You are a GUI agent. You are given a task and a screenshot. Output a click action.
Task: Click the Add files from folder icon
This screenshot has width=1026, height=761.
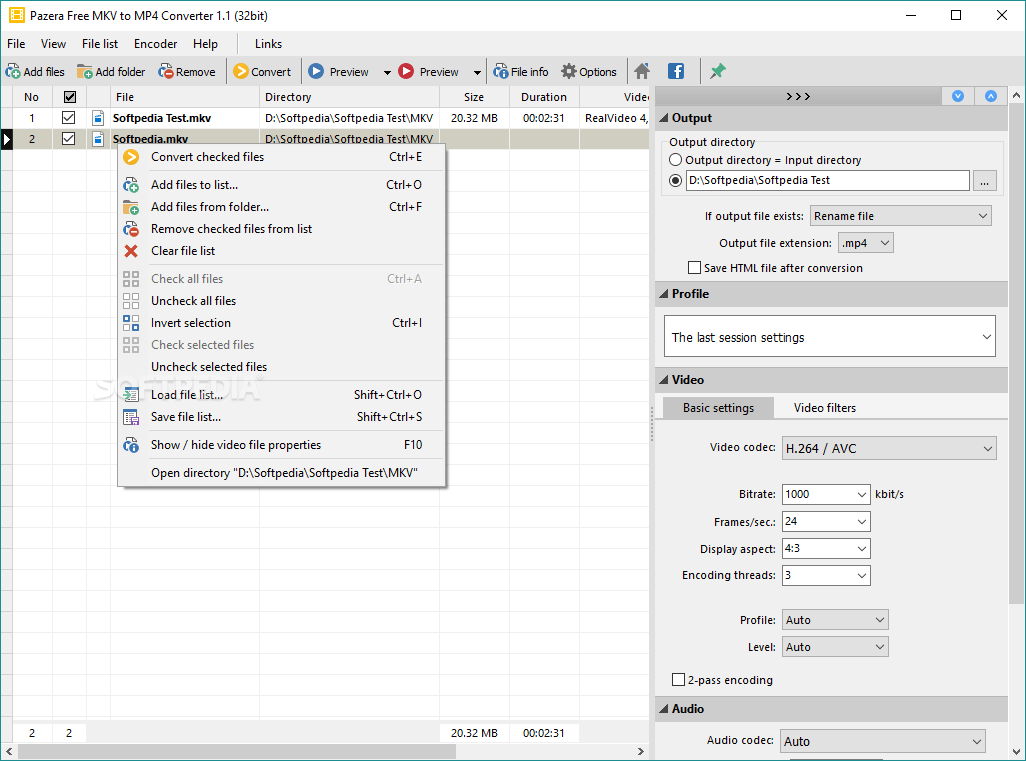click(x=131, y=207)
